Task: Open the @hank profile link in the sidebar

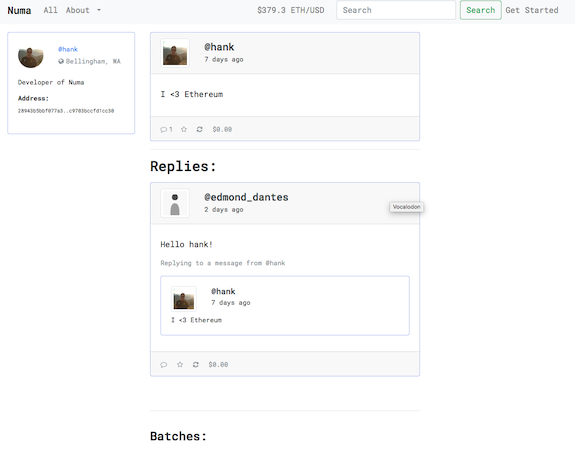Action: point(68,49)
